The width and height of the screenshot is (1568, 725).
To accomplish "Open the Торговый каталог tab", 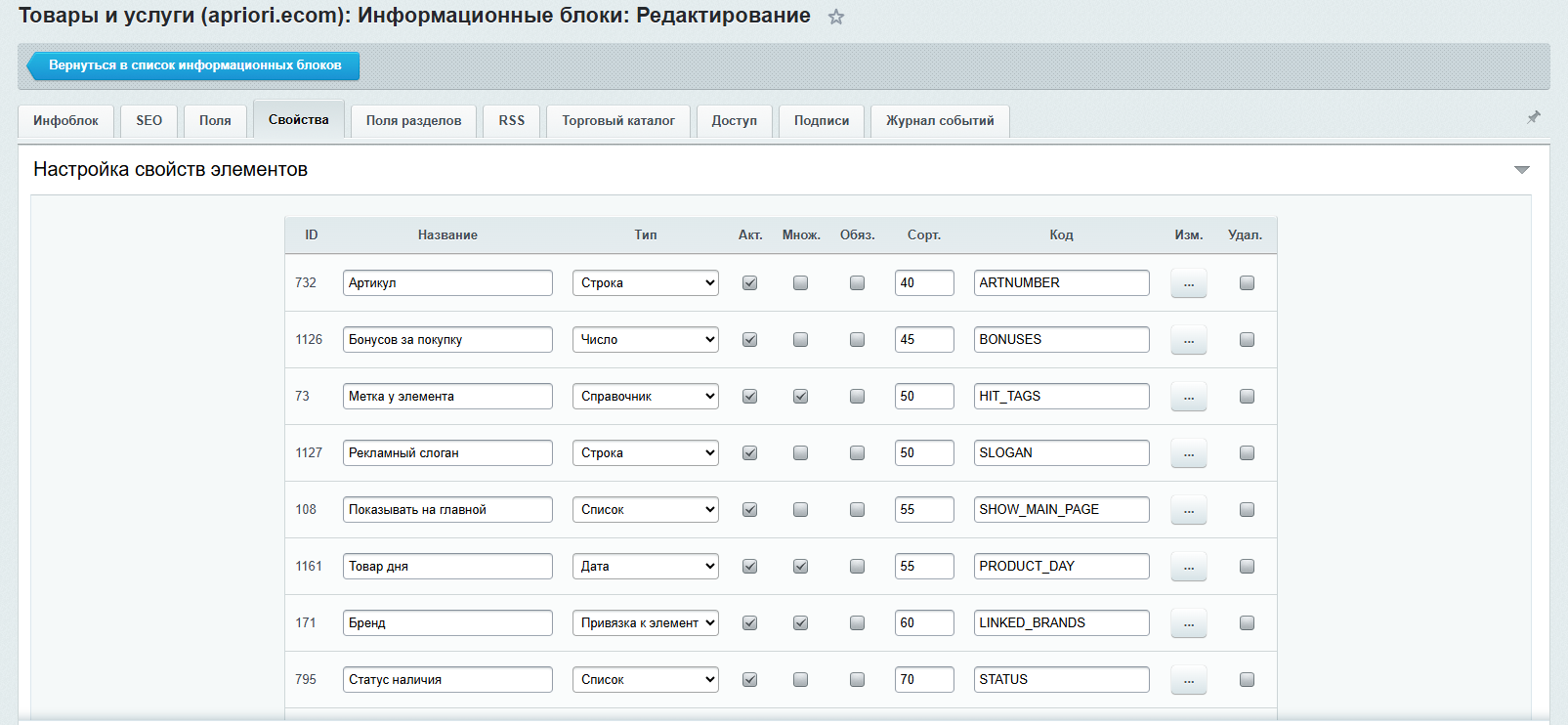I will point(618,120).
